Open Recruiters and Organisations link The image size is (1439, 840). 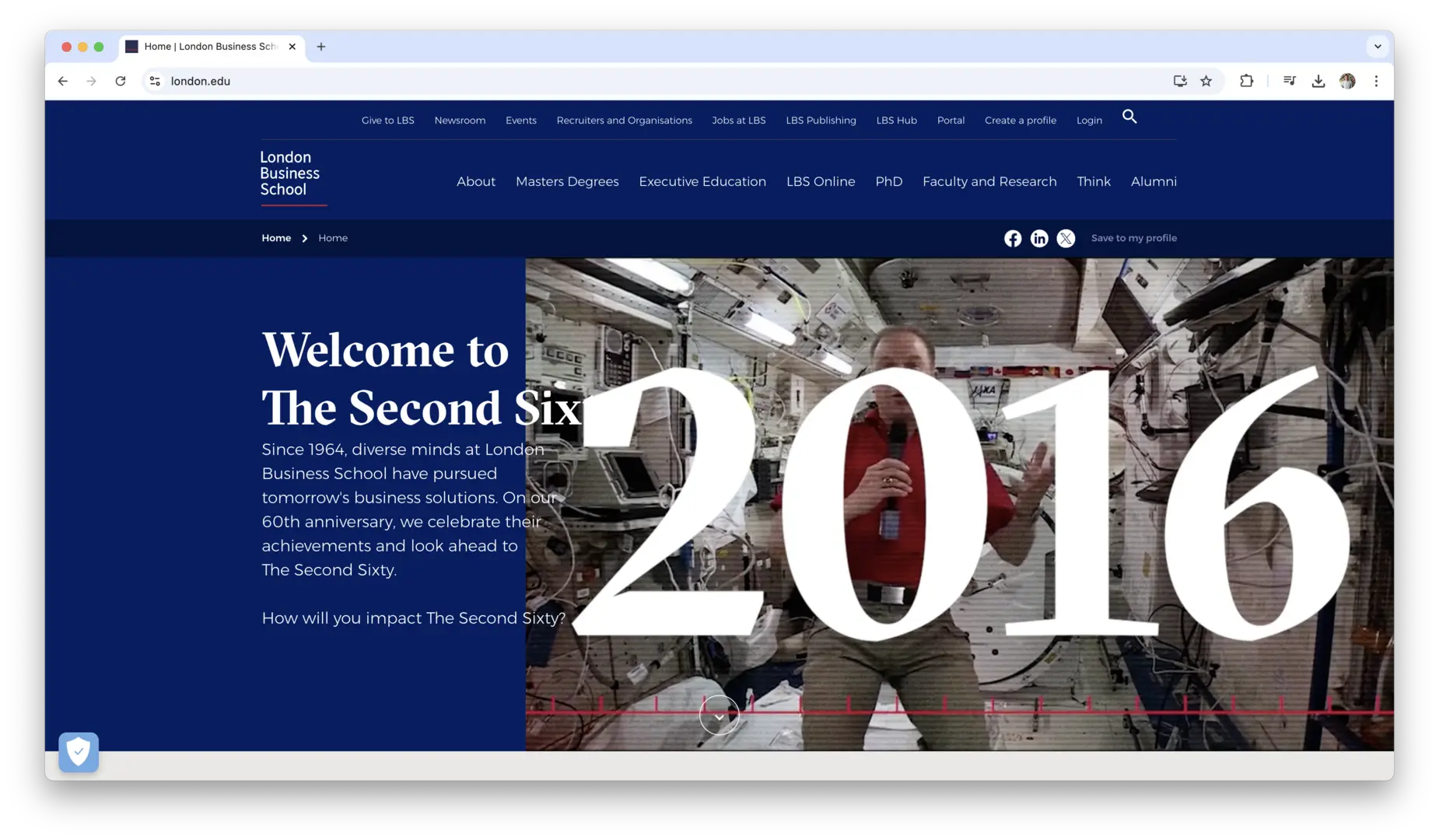(625, 121)
